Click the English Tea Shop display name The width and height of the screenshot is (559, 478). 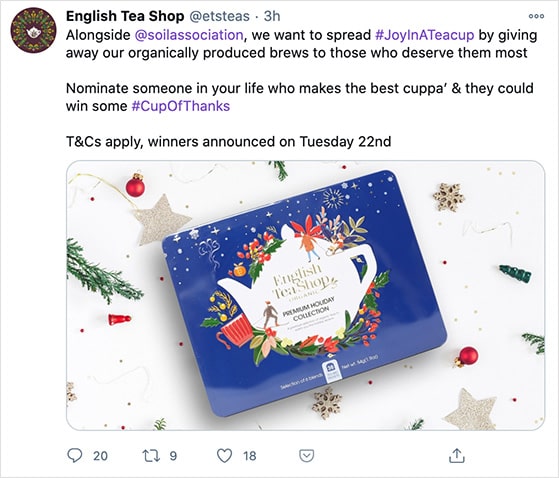coord(125,16)
